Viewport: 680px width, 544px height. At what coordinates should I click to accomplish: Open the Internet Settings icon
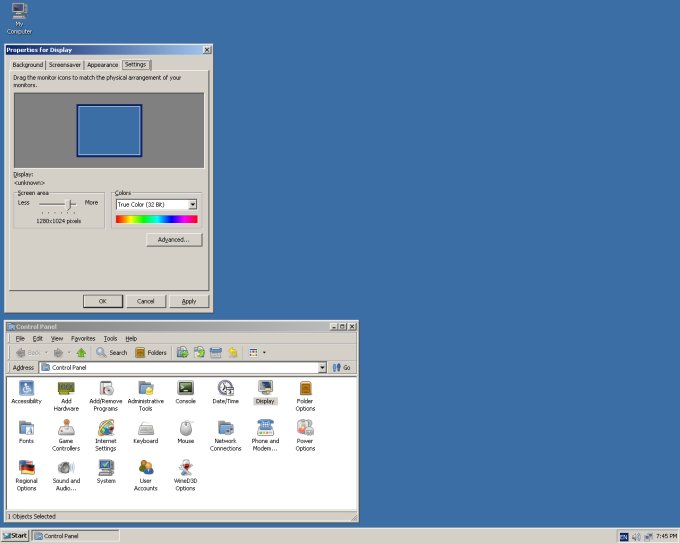[x=106, y=436]
